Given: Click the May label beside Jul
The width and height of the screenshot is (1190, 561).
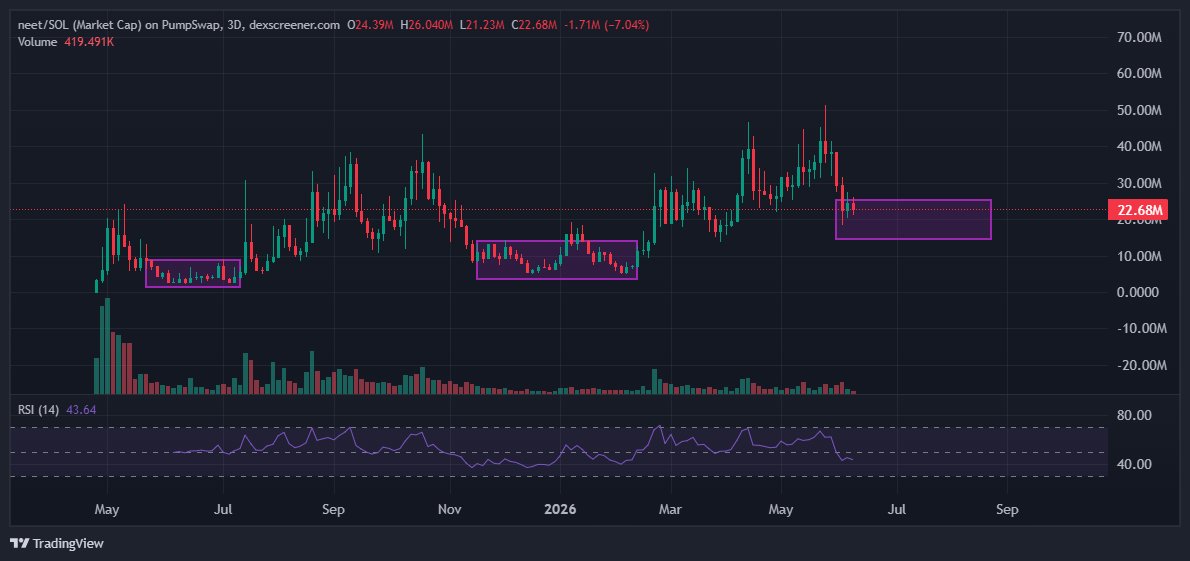Looking at the screenshot, I should pos(108,509).
